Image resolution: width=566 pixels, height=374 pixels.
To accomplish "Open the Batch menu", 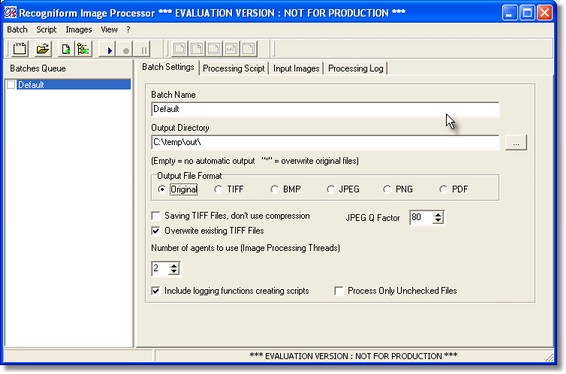I will coord(17,30).
